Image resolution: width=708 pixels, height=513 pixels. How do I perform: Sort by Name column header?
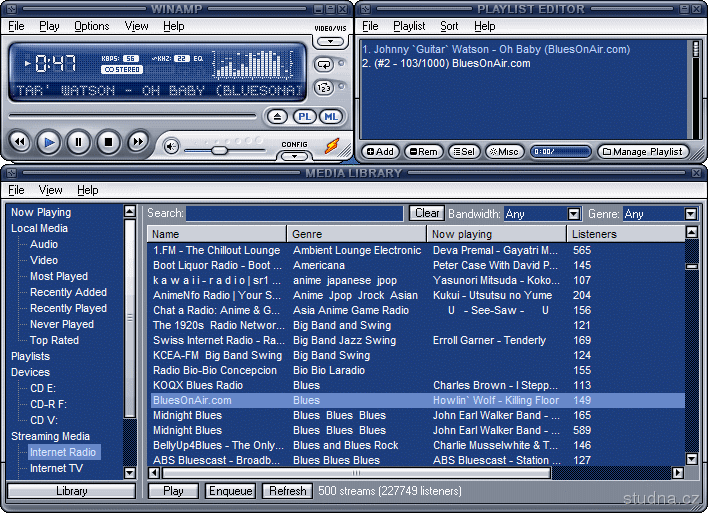tap(217, 234)
